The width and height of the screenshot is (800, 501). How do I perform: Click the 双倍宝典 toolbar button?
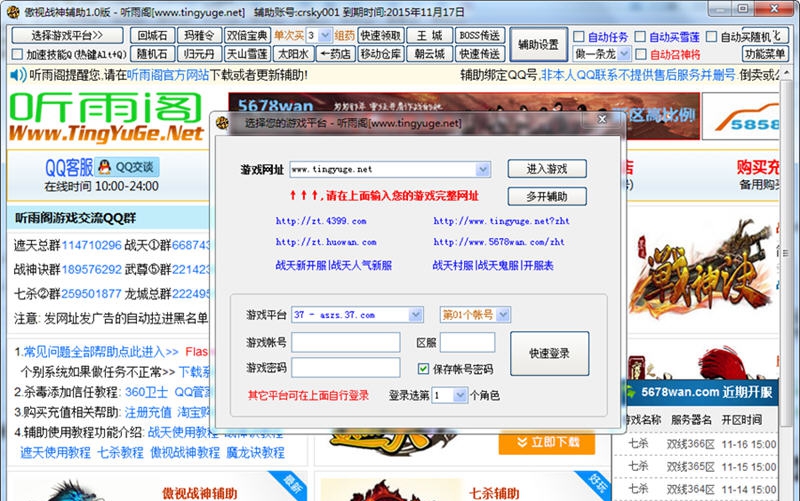[247, 36]
